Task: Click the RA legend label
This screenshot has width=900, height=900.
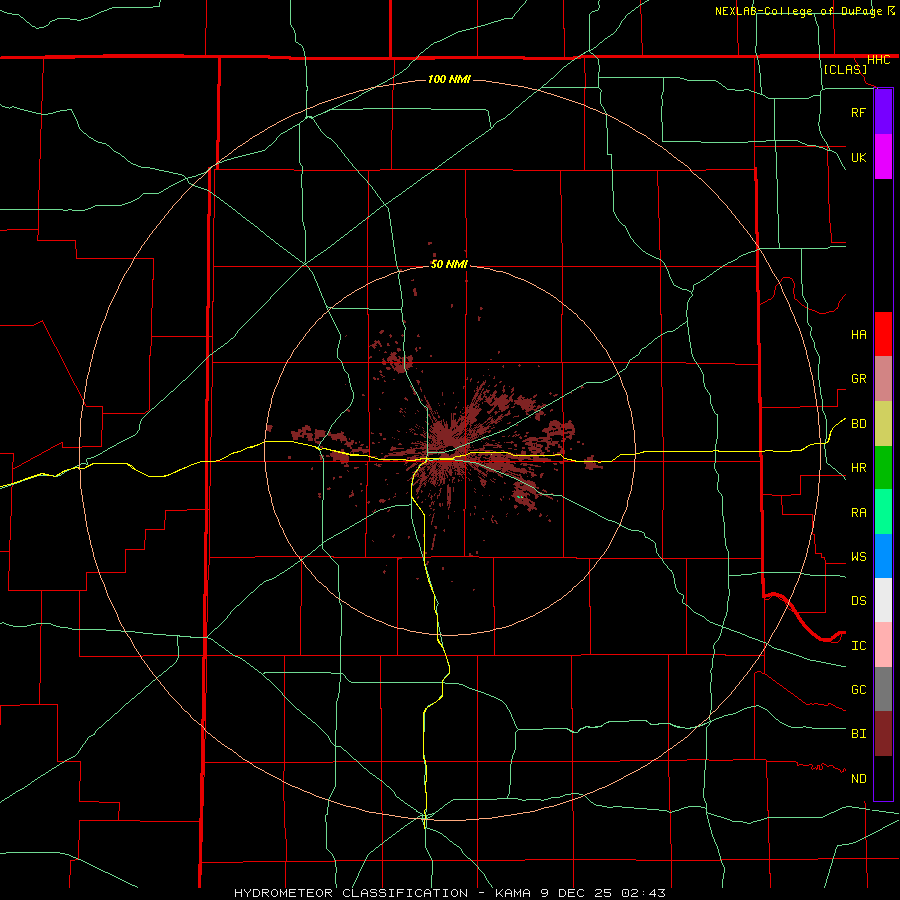Action: [858, 513]
